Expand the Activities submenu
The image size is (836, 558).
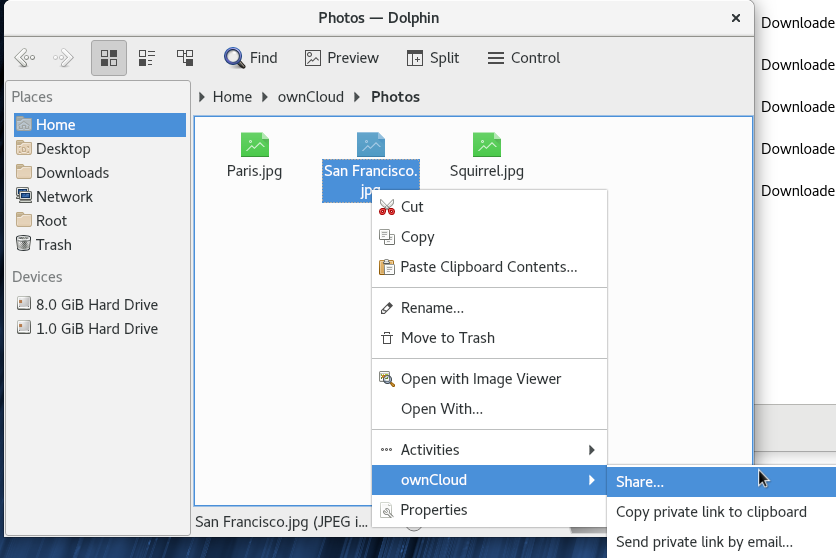[x=489, y=450]
